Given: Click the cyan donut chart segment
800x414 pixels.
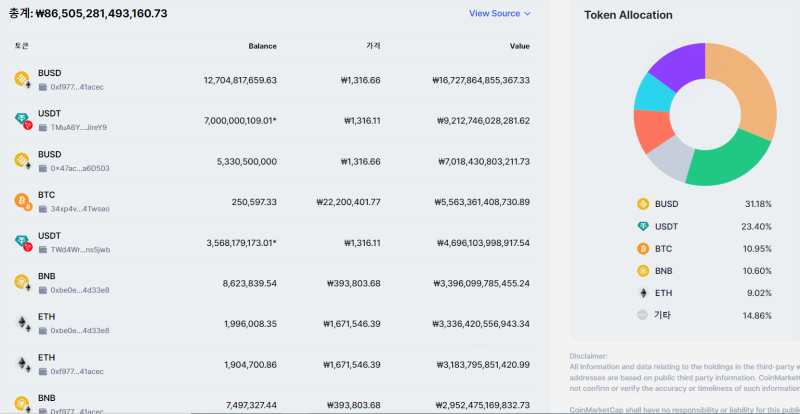Looking at the screenshot, I should [653, 93].
